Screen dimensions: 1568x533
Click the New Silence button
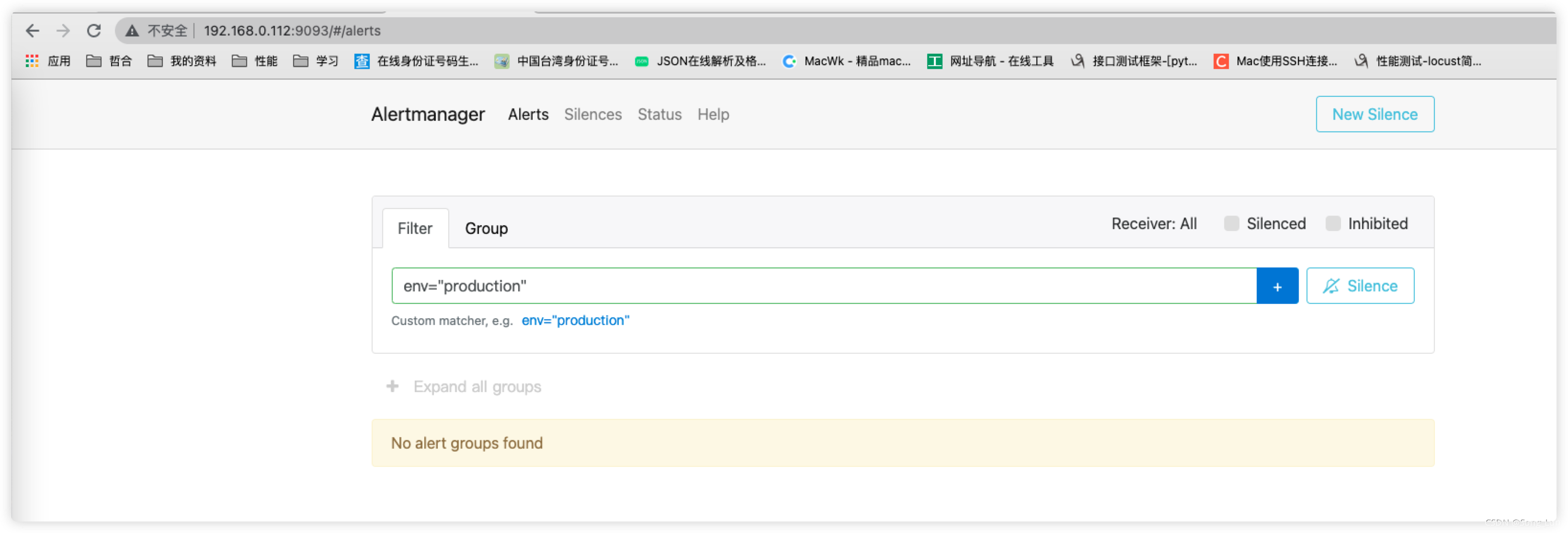coord(1374,113)
